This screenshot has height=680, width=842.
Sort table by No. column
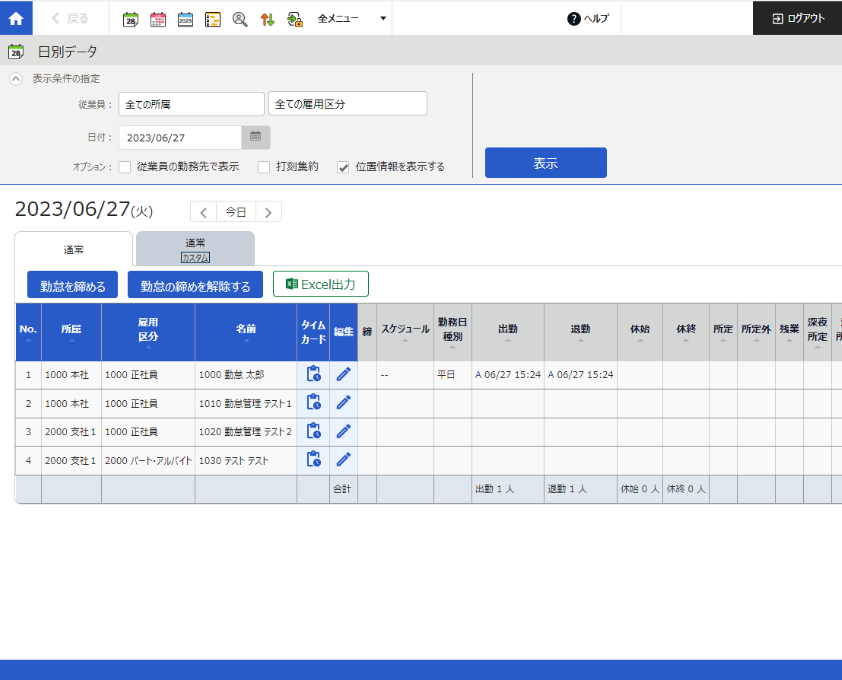tap(28, 332)
